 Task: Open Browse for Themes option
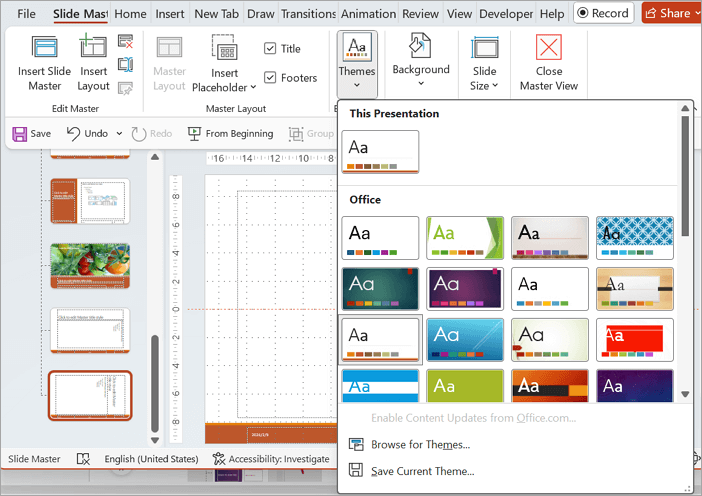coord(420,444)
